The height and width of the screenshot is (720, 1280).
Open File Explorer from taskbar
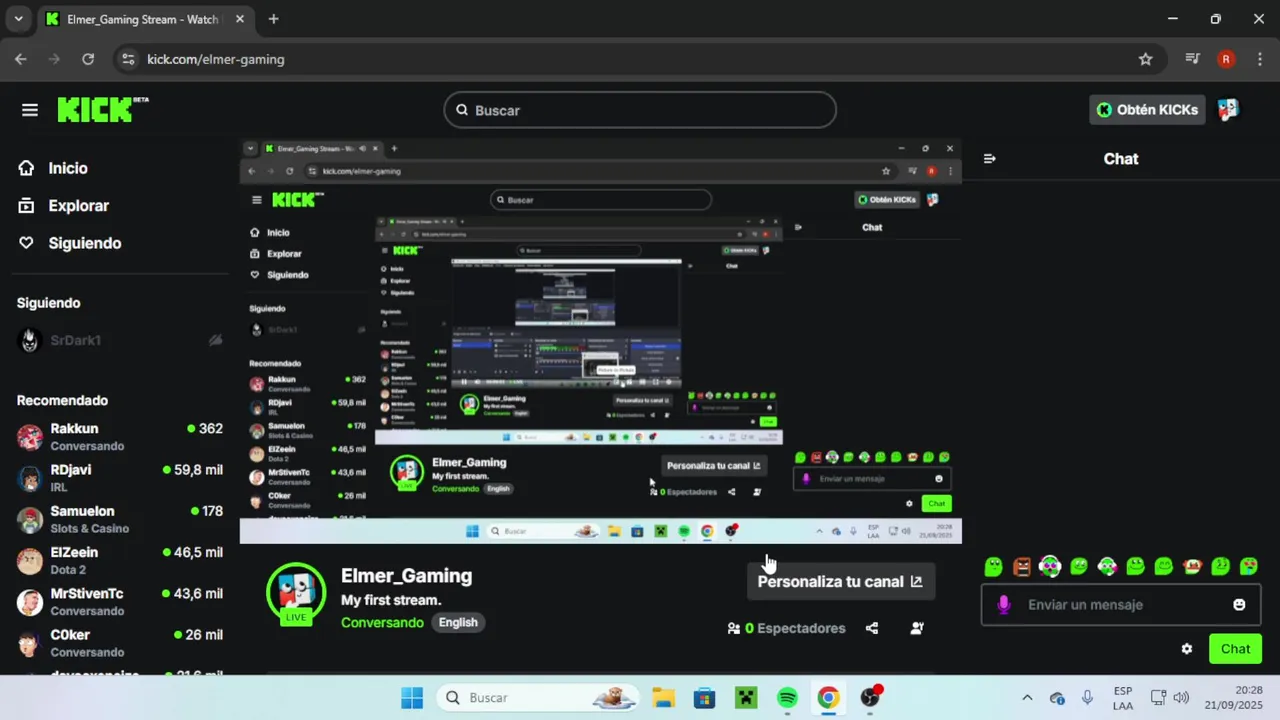click(663, 698)
